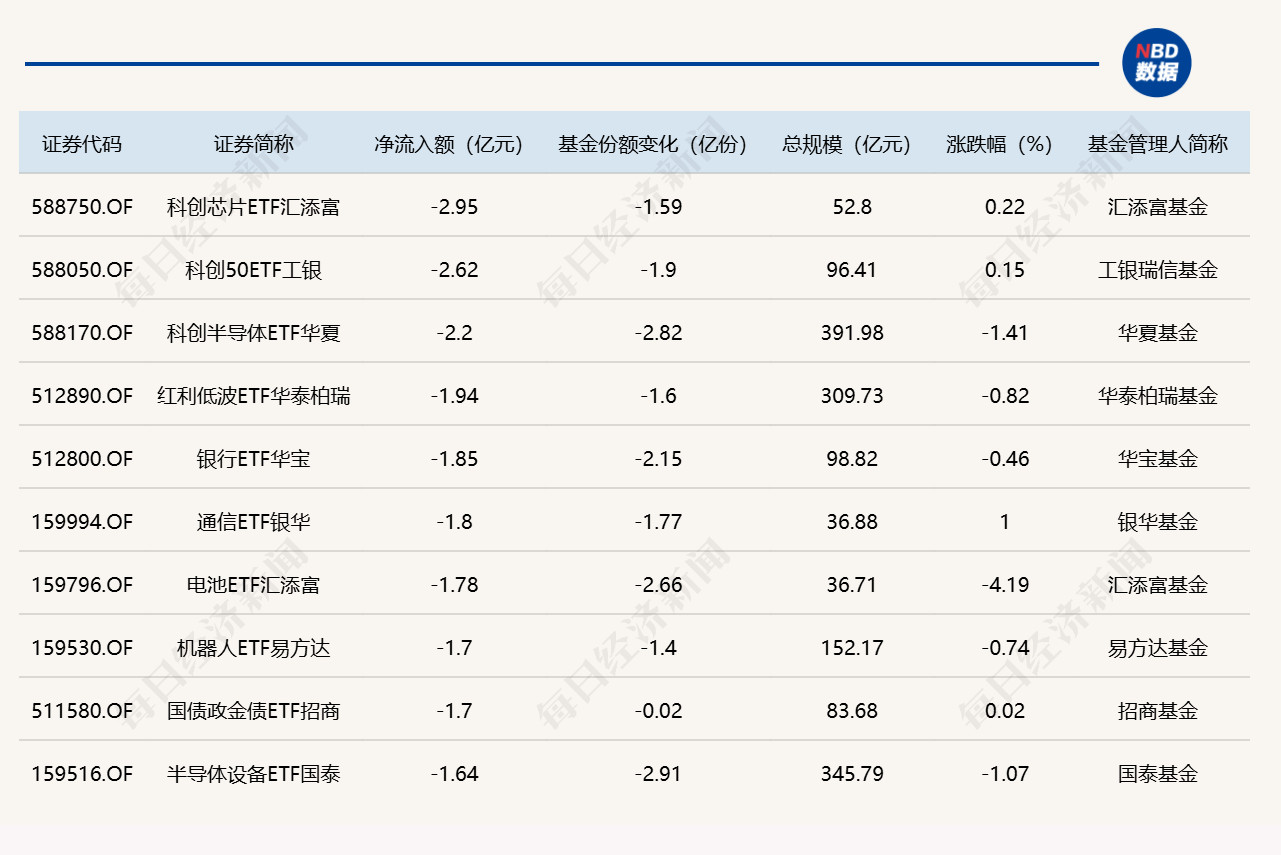Click the total size value 391.98
Screen dimensions: 1281x855
(852, 333)
